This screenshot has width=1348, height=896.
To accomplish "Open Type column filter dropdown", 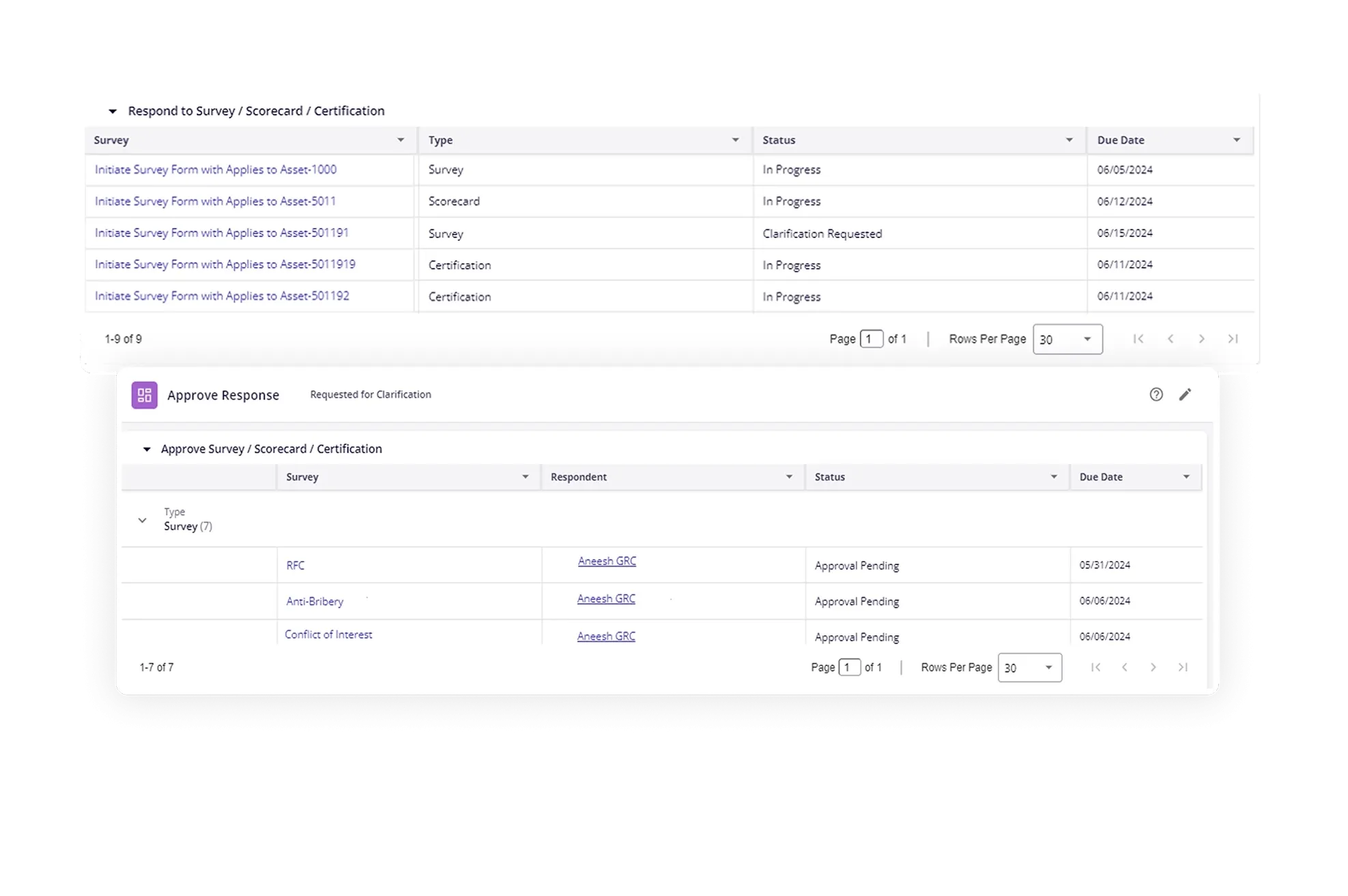I will pyautogui.click(x=735, y=140).
